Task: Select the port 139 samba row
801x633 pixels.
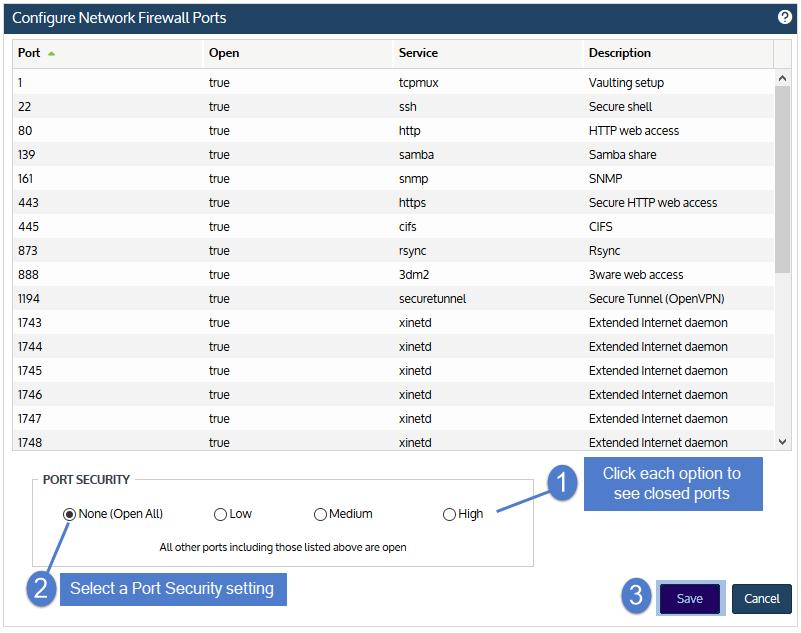Action: [393, 154]
